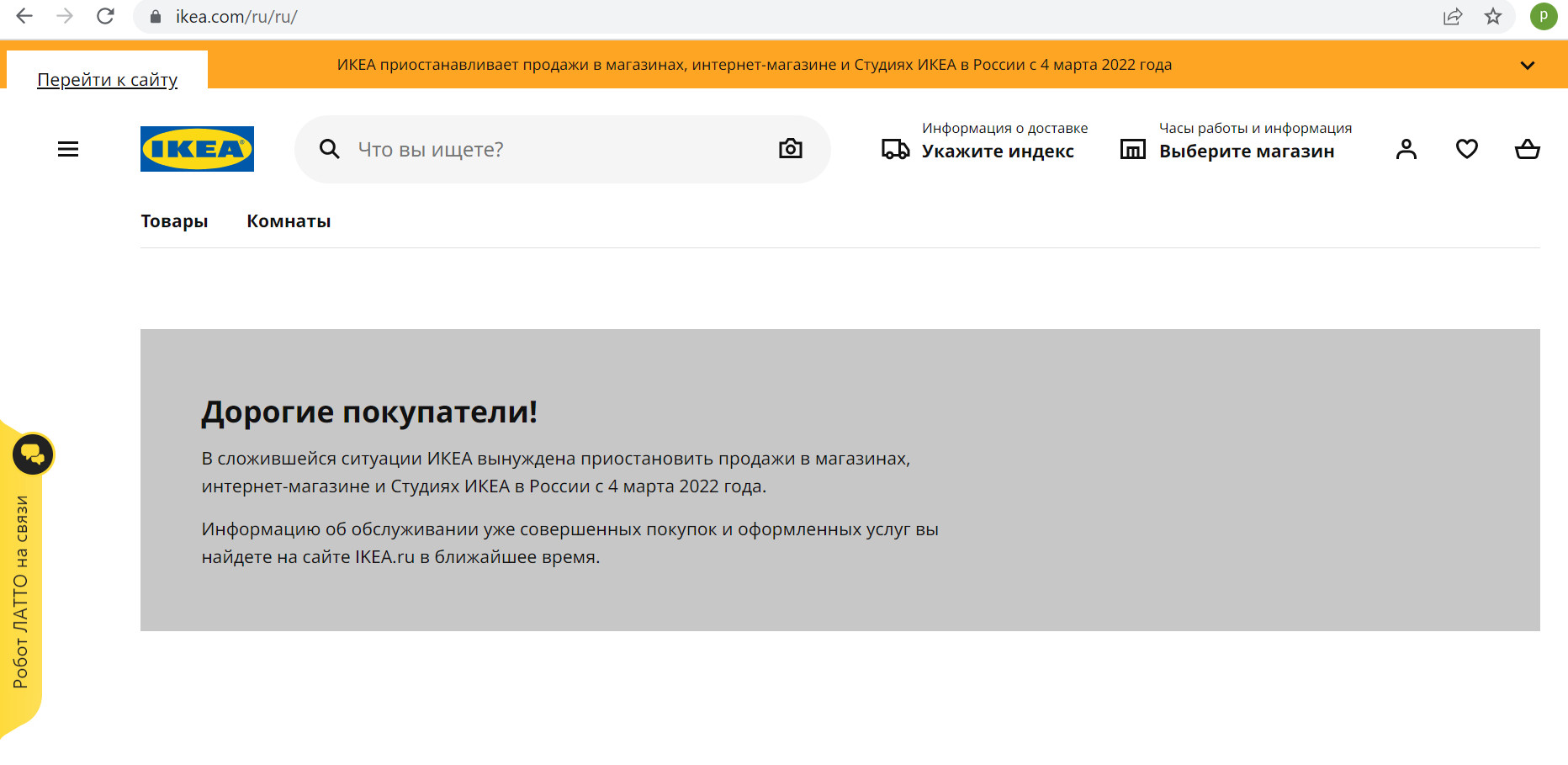Expand the orange announcement banner chevron
Image resolution: width=1568 pixels, height=765 pixels.
click(x=1528, y=65)
